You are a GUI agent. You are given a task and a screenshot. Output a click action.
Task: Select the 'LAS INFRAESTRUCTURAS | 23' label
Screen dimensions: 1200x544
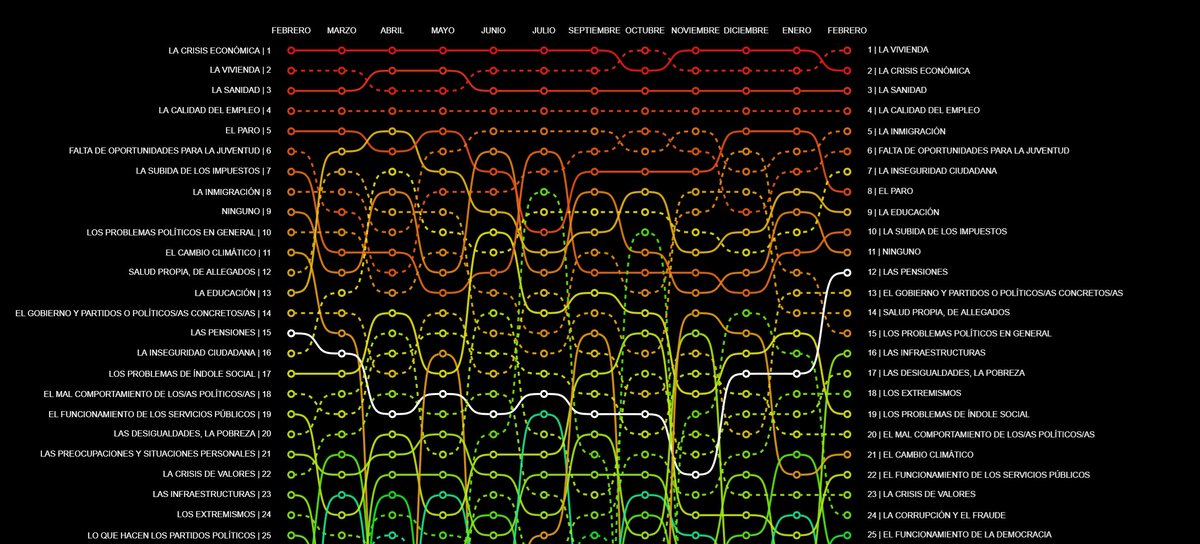(212, 494)
